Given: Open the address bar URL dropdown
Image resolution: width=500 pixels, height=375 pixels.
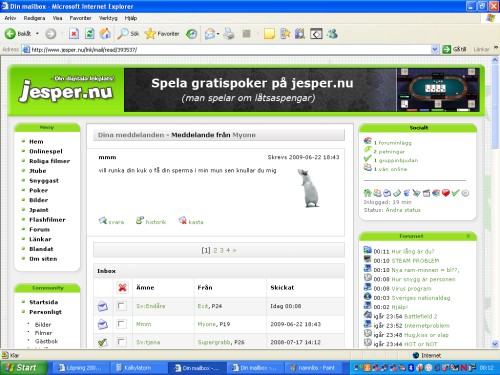Looking at the screenshot, I should [x=435, y=50].
